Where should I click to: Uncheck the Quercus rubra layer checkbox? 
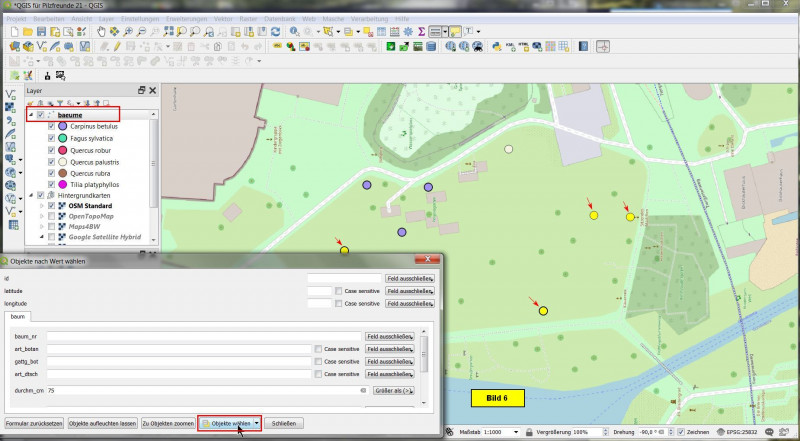point(51,173)
